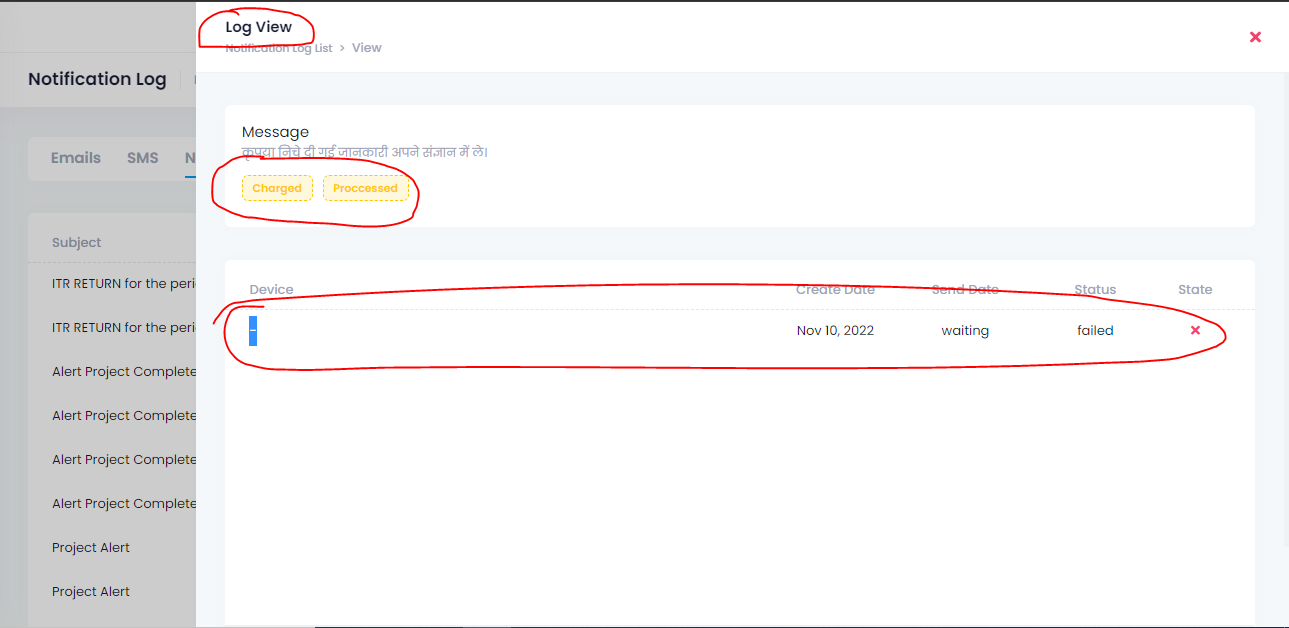1289x628 pixels.
Task: Click the State column header
Action: [x=1195, y=290]
